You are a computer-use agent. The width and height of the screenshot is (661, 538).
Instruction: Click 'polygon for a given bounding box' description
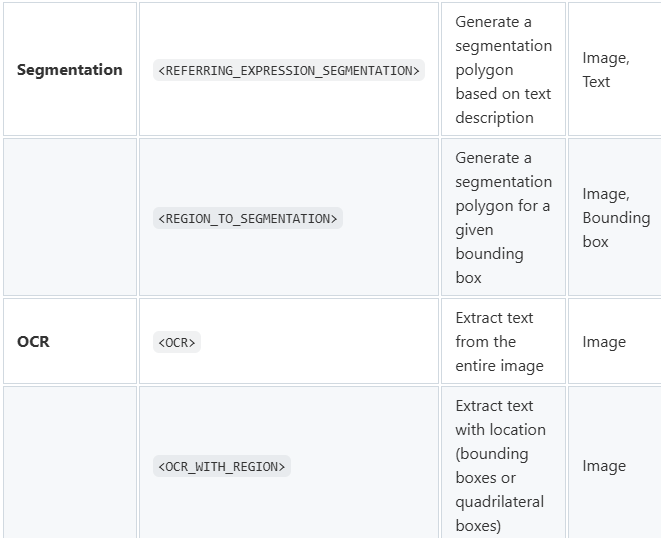tap(502, 242)
